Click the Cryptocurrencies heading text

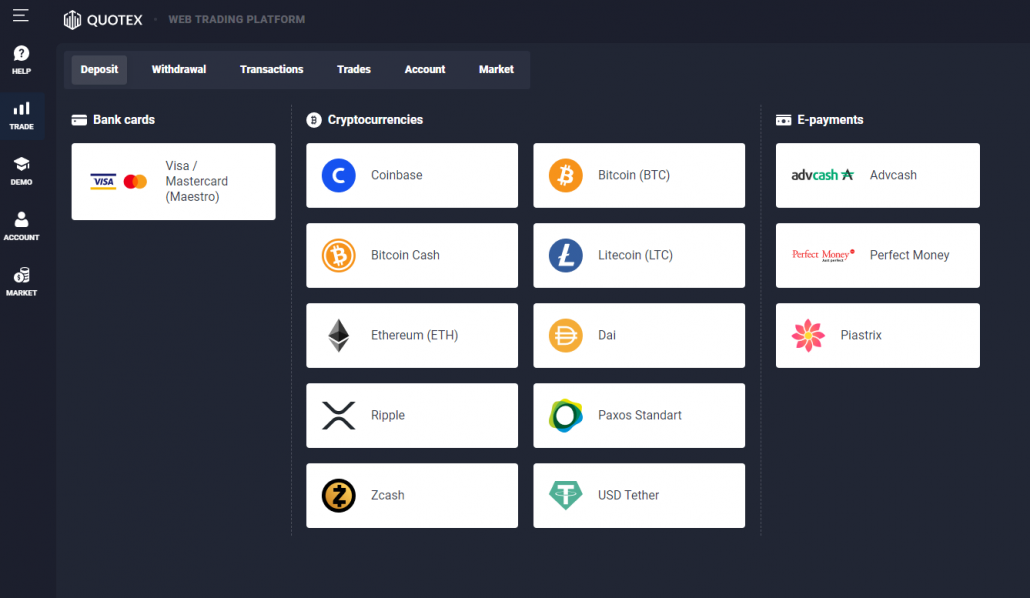tap(375, 120)
